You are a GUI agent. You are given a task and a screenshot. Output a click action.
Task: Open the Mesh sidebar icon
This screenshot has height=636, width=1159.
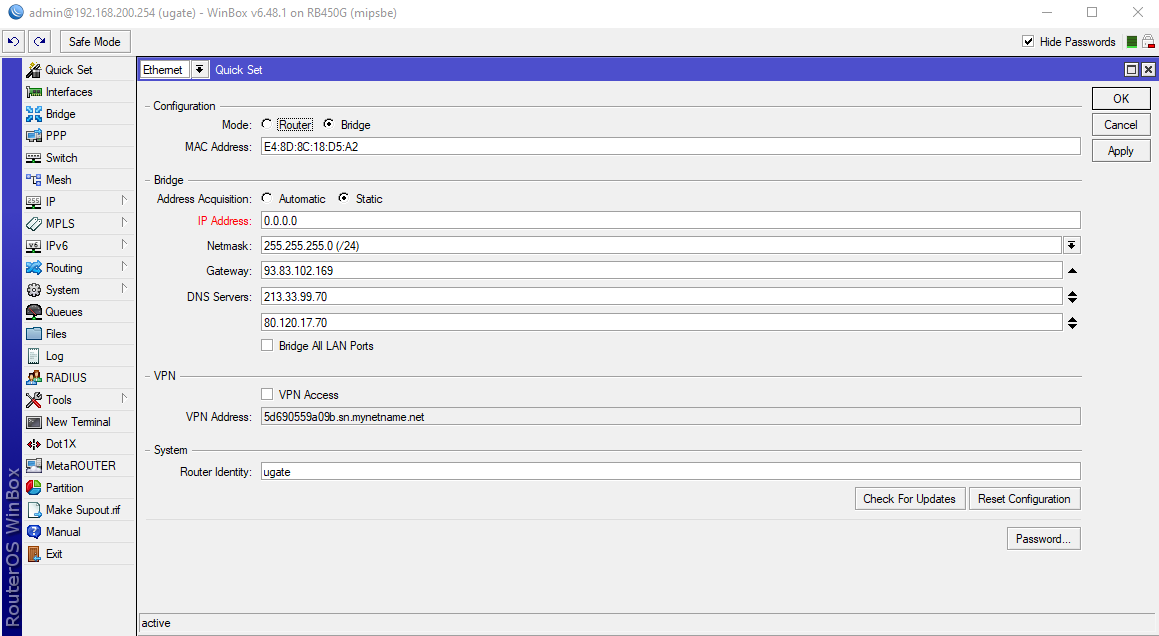pyautogui.click(x=34, y=180)
